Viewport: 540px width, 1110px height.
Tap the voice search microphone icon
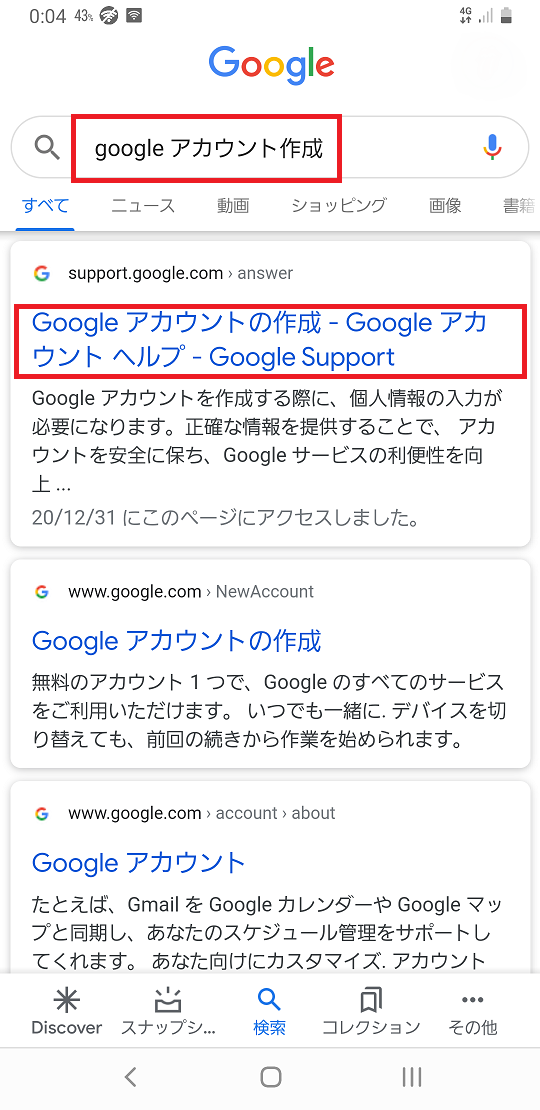coord(493,147)
